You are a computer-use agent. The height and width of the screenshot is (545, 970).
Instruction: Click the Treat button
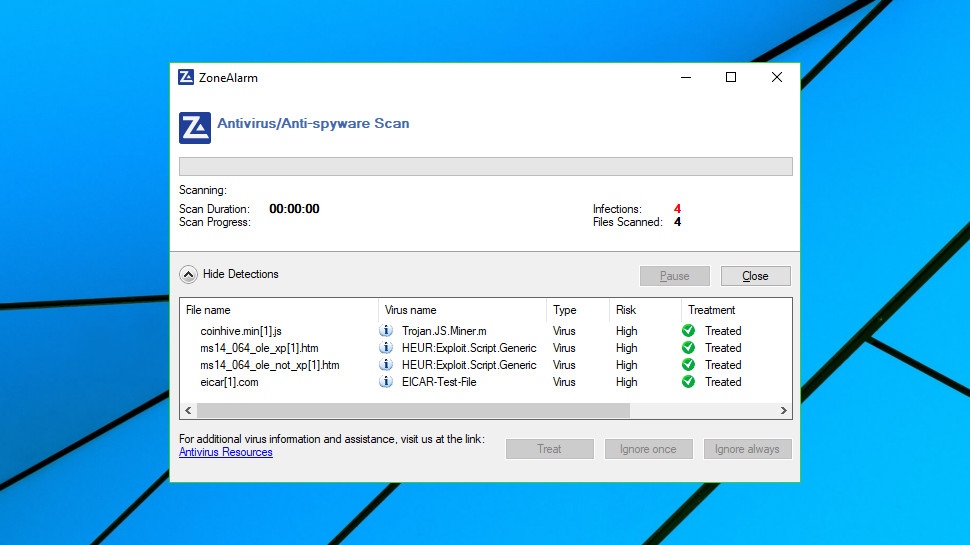tap(549, 449)
